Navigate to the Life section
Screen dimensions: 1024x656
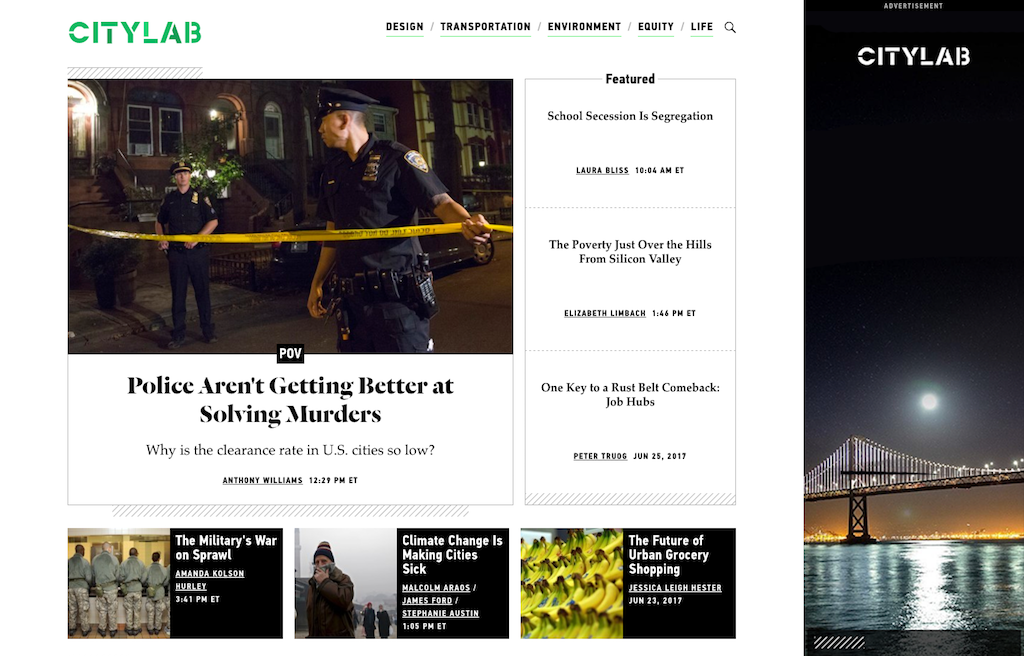point(702,27)
